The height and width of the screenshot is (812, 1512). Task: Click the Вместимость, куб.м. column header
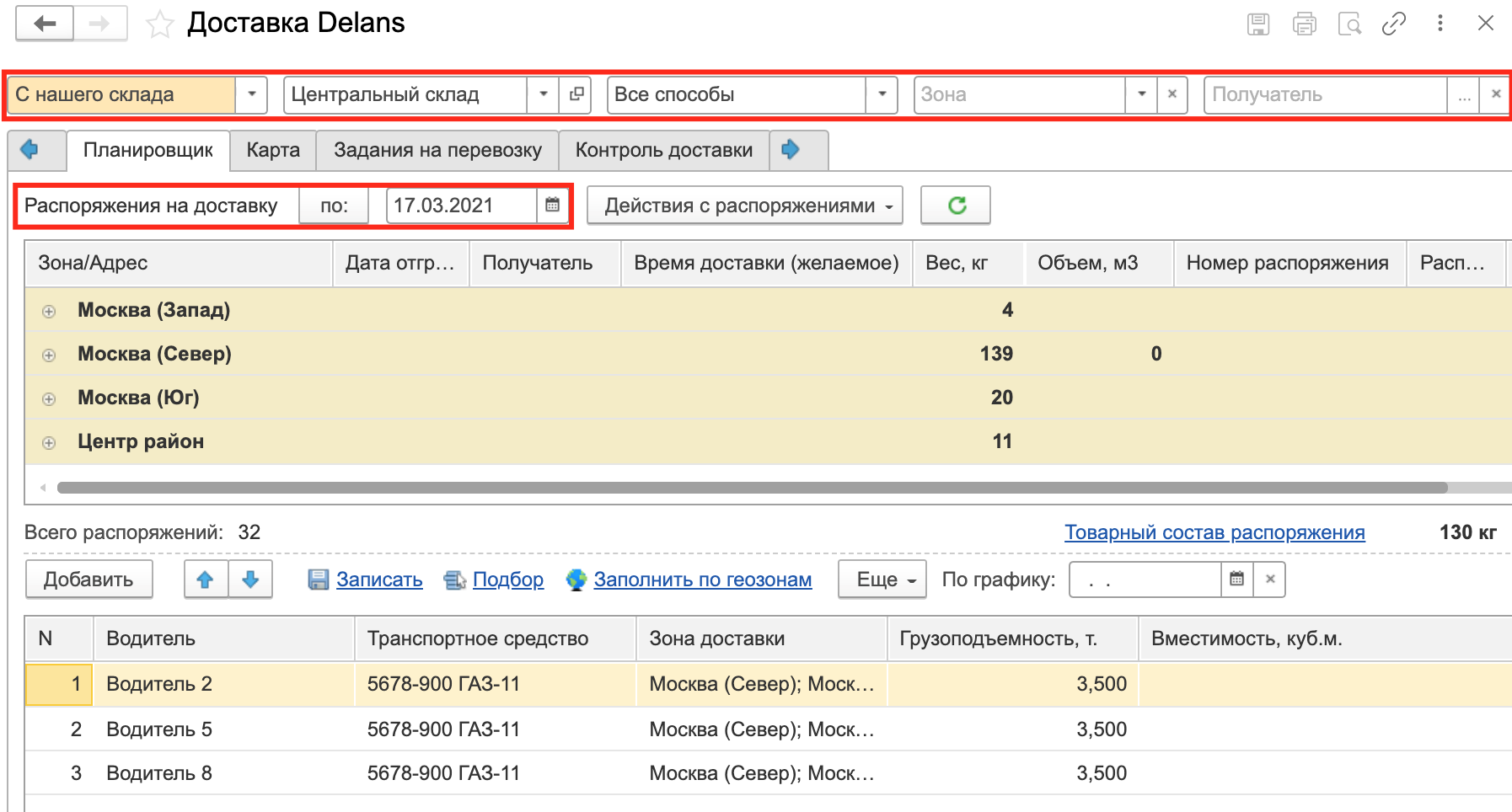click(1324, 638)
